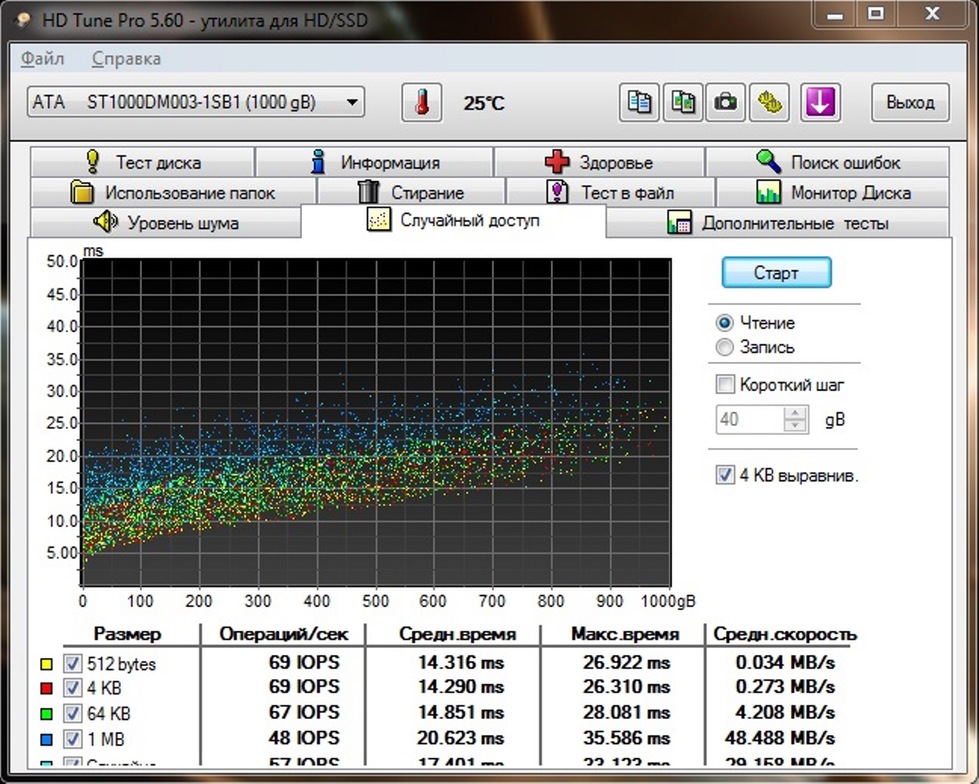
Task: Enable the Запись radio button
Action: point(724,348)
